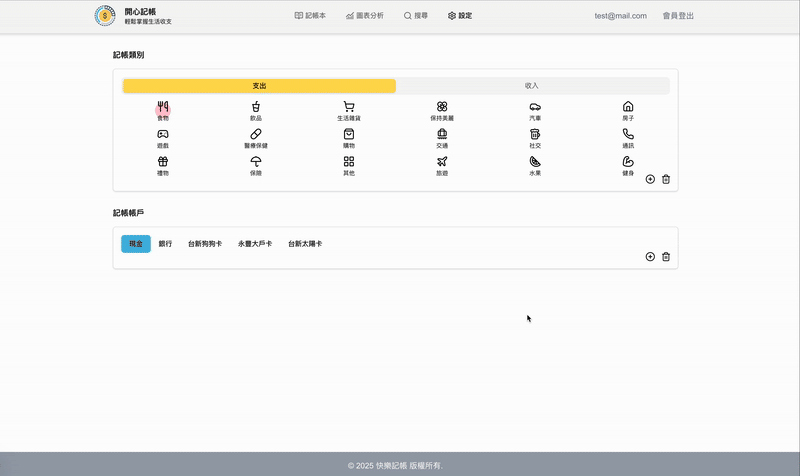Click the test@mail.com account email
This screenshot has width=800, height=476.
click(x=620, y=16)
